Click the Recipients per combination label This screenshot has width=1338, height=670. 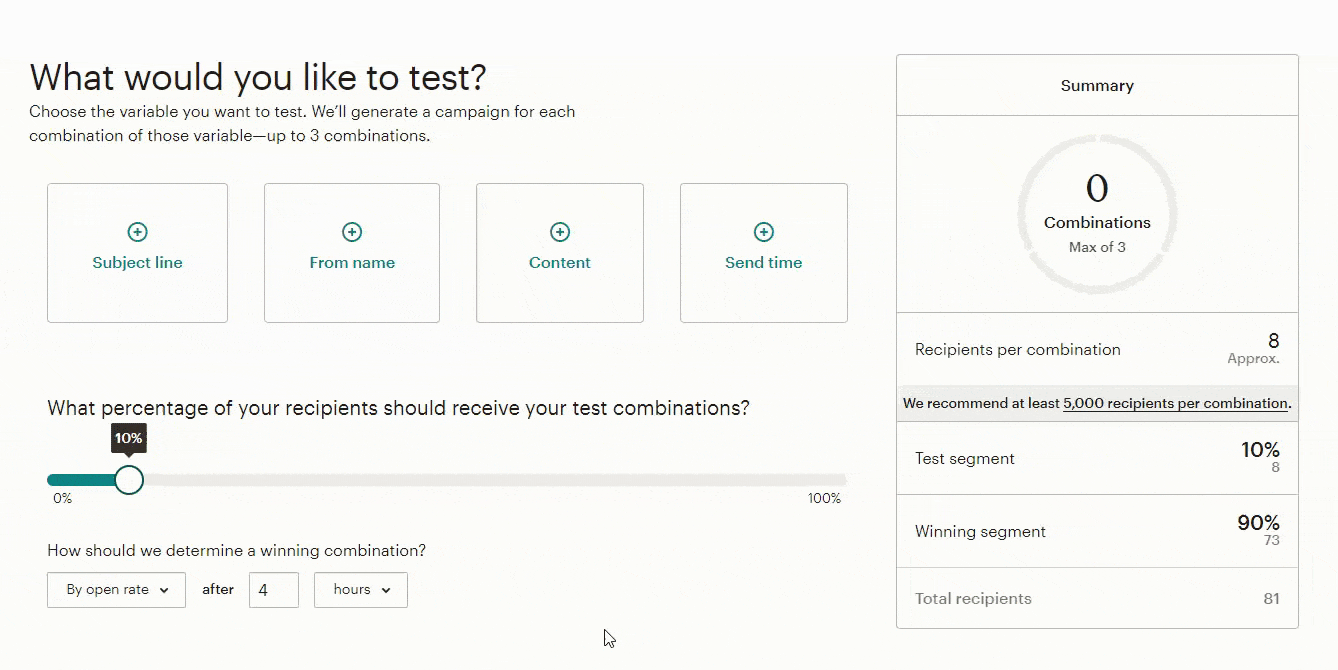[x=1018, y=350]
